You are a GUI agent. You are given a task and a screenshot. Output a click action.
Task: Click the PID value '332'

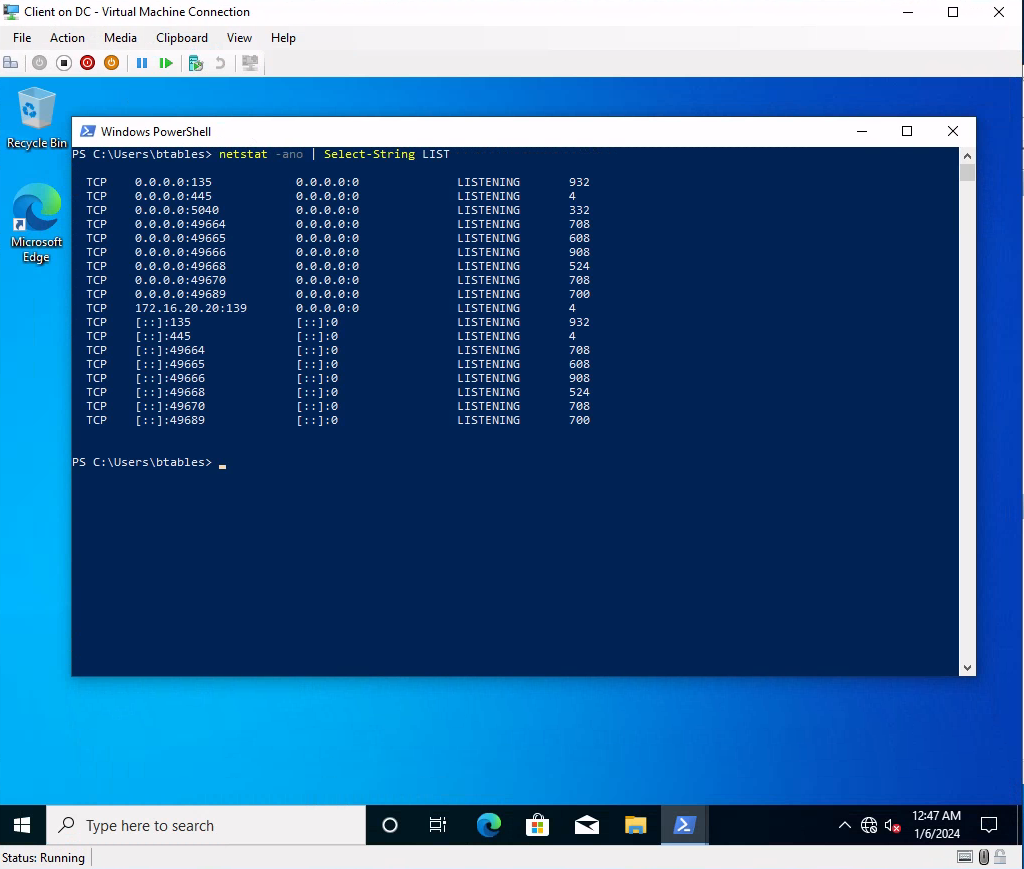point(579,210)
